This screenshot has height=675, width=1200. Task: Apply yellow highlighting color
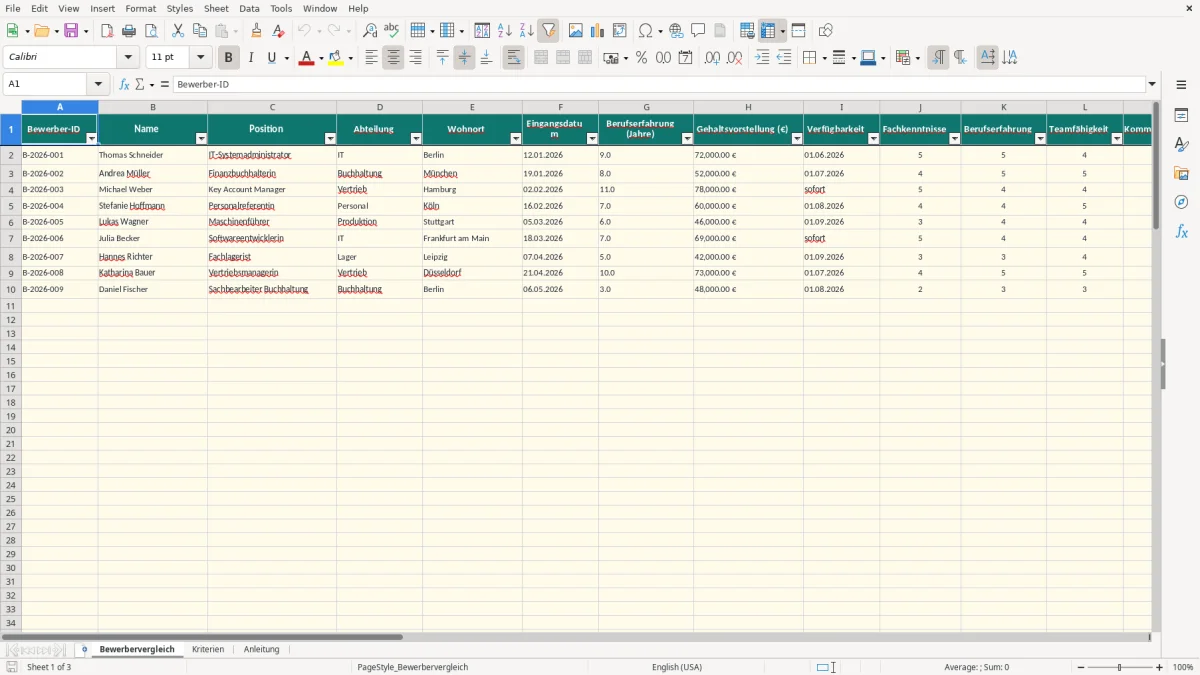(336, 58)
